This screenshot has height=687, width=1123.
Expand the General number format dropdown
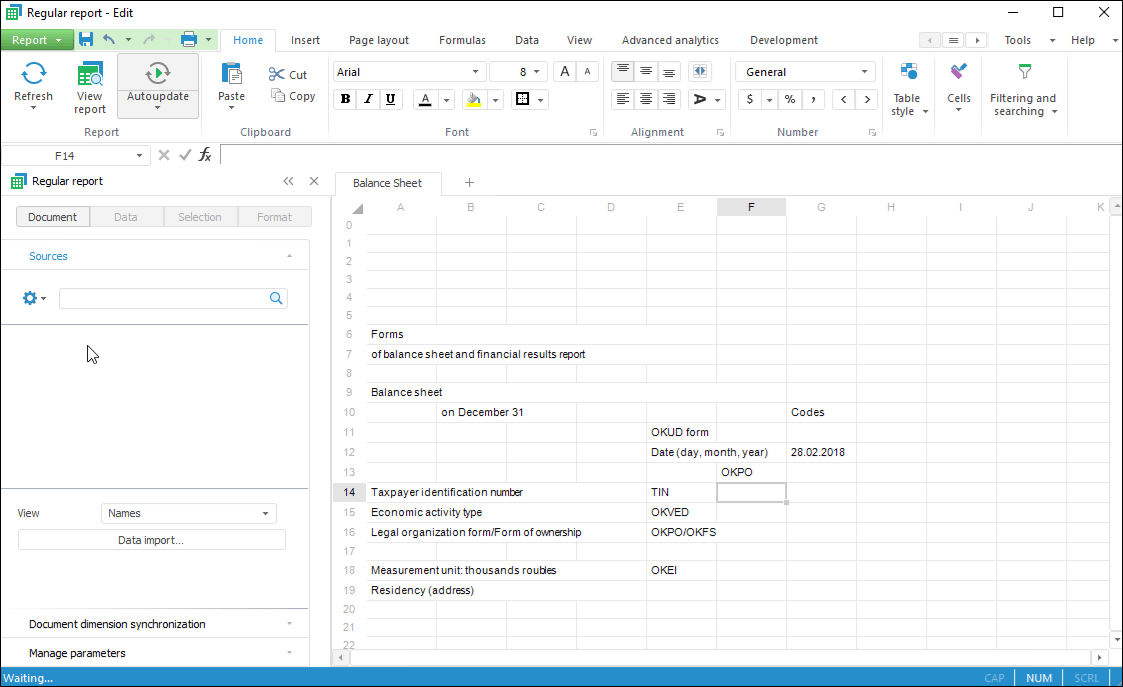pyautogui.click(x=864, y=72)
